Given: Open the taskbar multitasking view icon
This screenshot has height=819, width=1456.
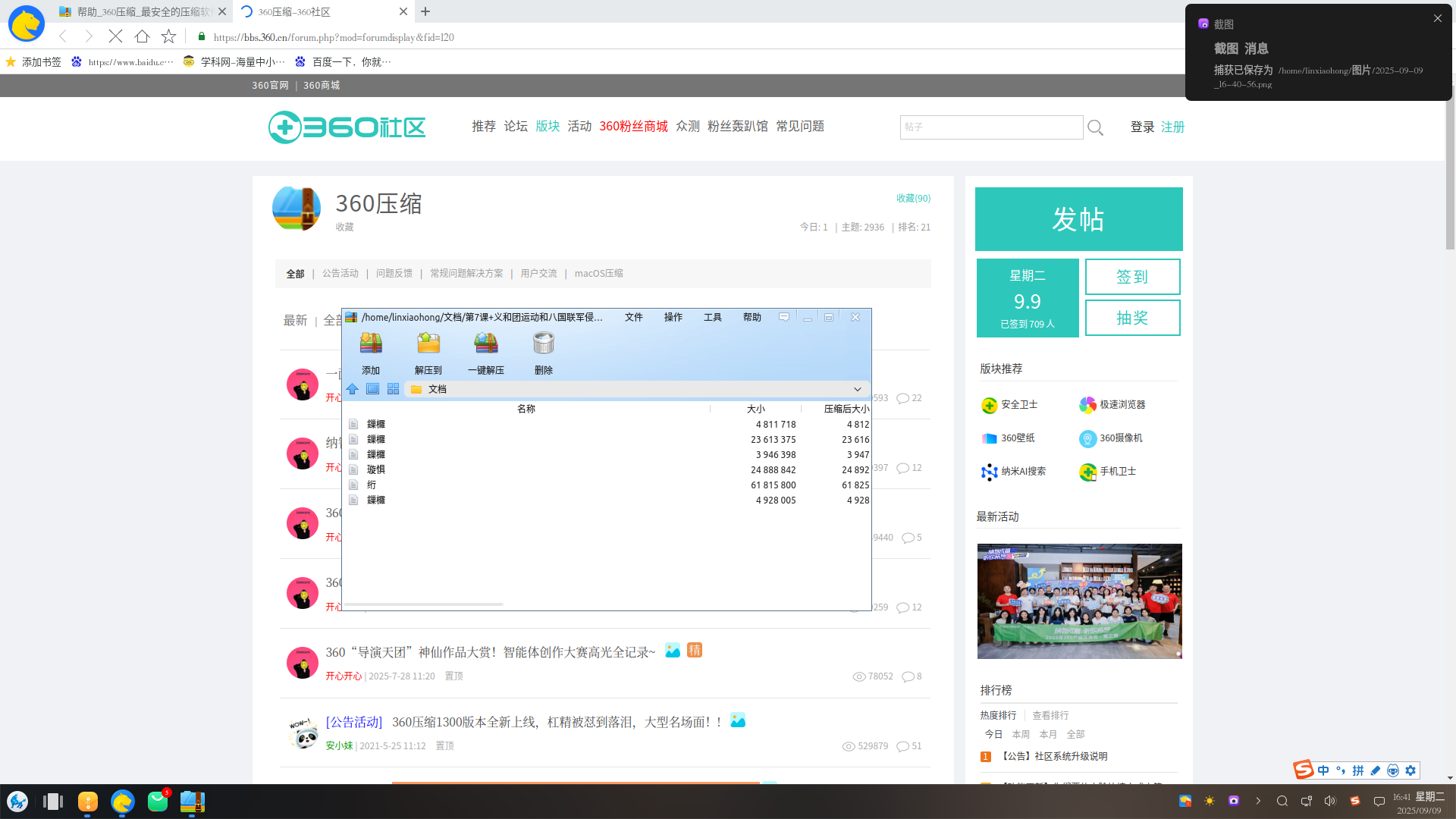Looking at the screenshot, I should click(x=52, y=802).
